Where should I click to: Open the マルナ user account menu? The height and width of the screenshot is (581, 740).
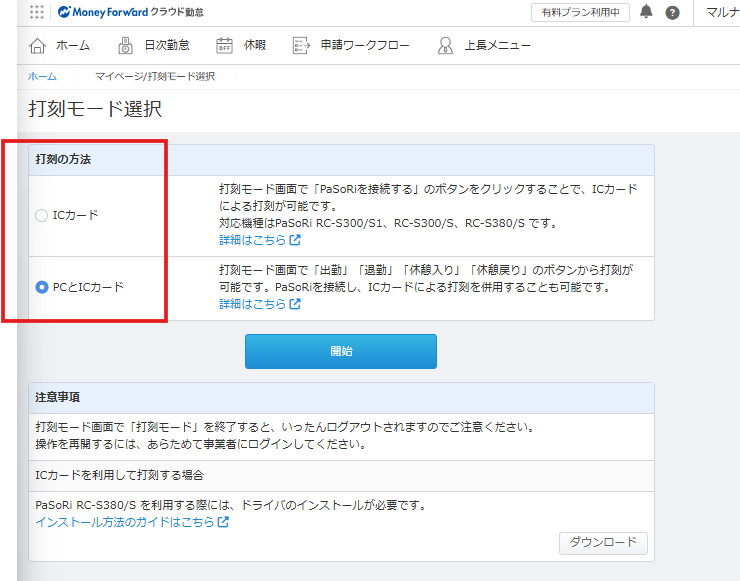(x=722, y=13)
